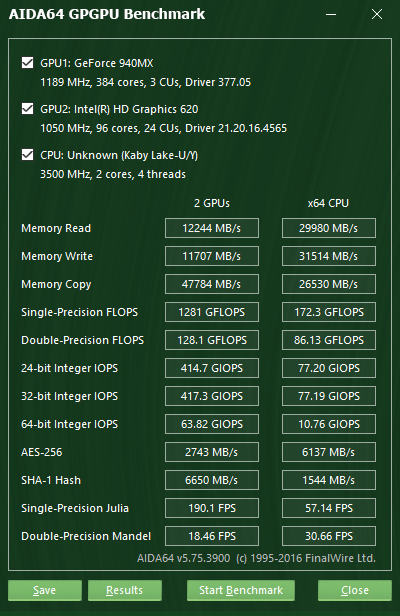
Task: Uncheck the GPU1 GeForce 940MX checkbox
Action: click(27, 63)
